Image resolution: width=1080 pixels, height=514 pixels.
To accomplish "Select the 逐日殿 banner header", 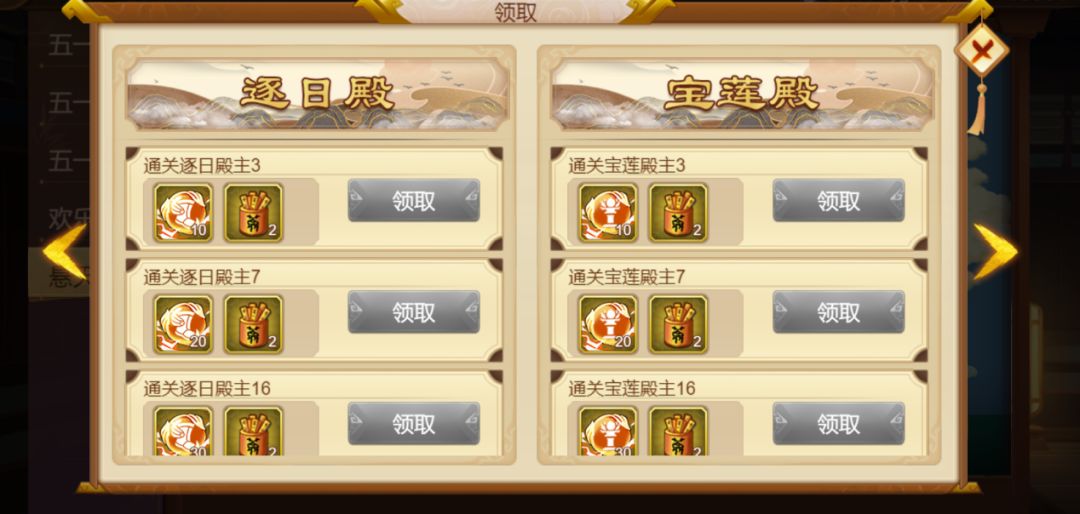I will click(318, 95).
